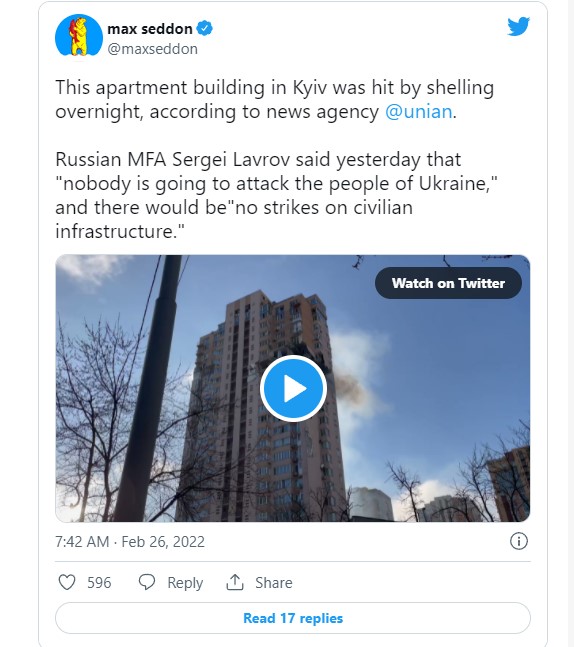
Task: Click the blue verified badge
Action: tap(205, 28)
